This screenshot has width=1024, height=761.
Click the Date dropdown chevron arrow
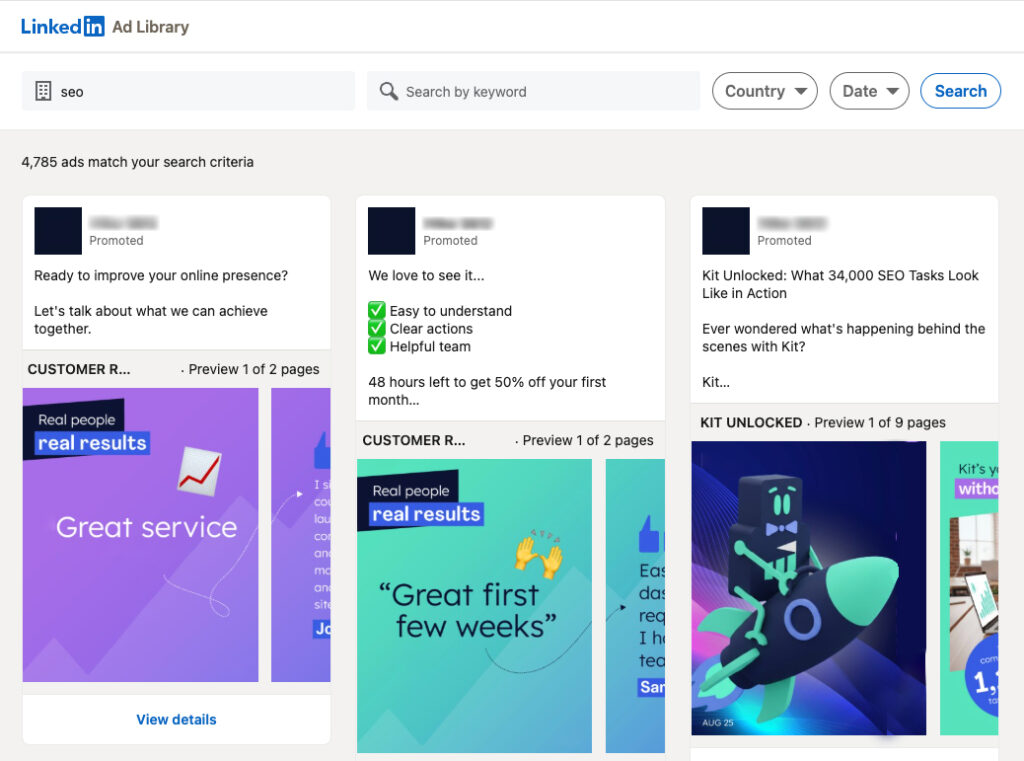pos(891,91)
